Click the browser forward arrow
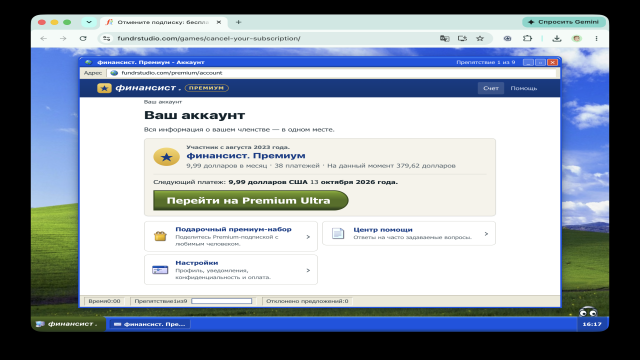640x360 pixels. [x=63, y=38]
